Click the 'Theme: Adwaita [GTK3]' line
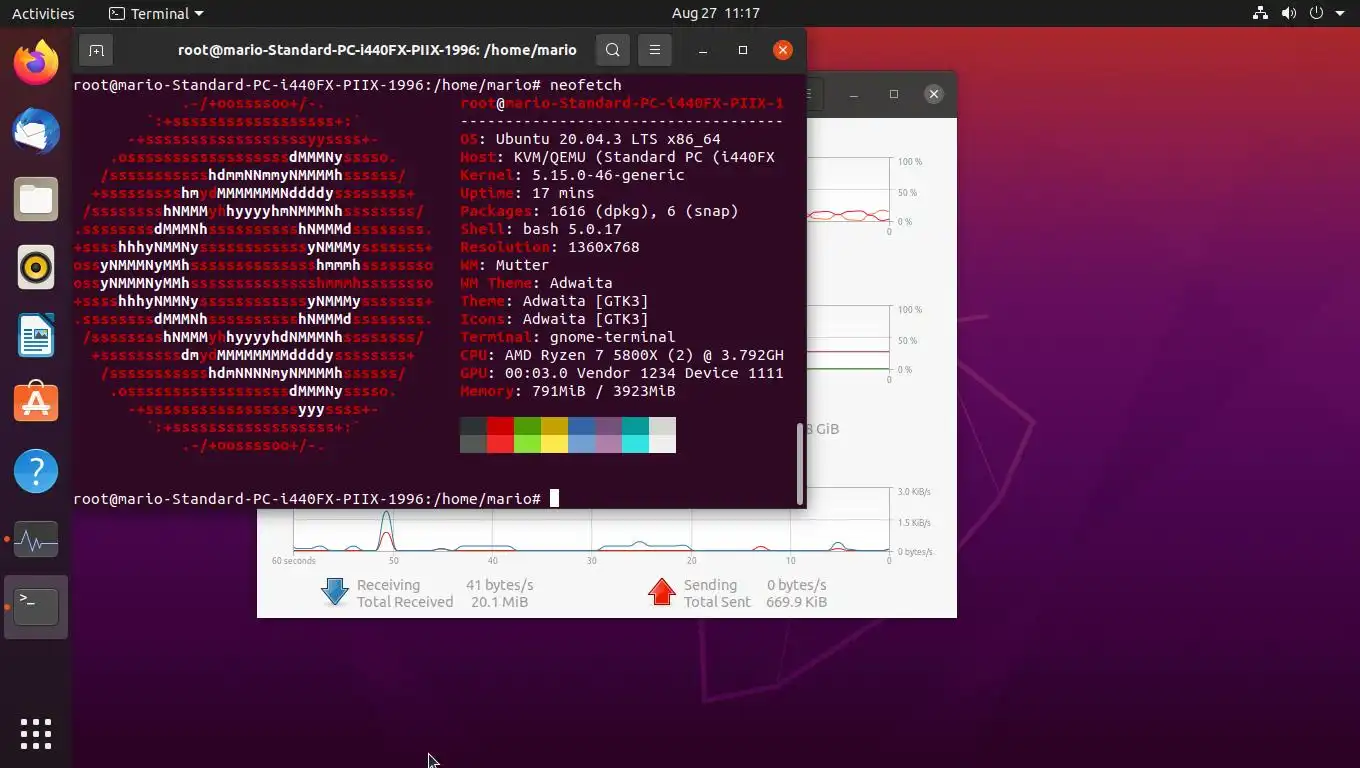1360x768 pixels. [554, 301]
